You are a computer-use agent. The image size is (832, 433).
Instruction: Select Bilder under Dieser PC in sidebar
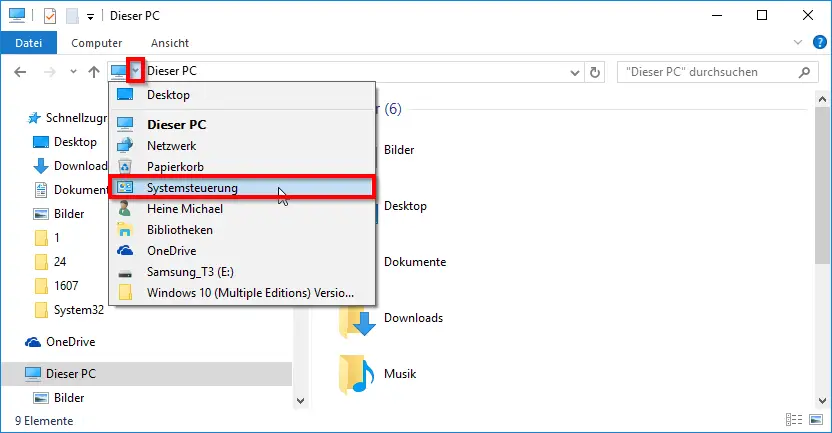[59, 398]
